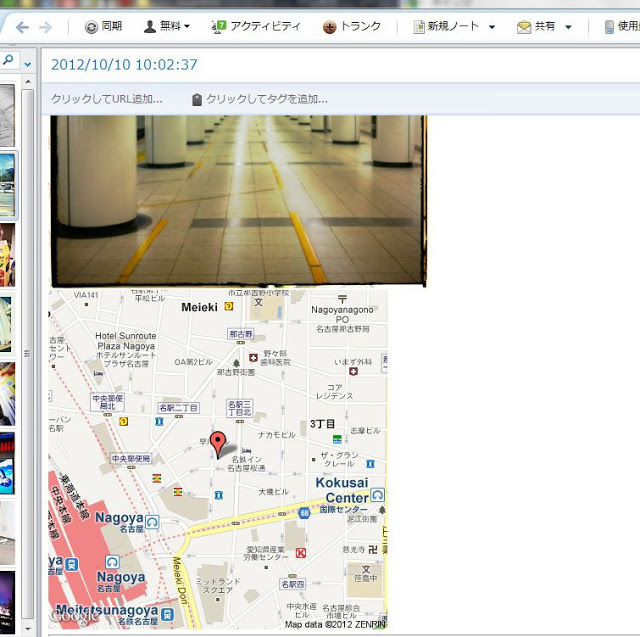Image resolution: width=640 pixels, height=637 pixels.
Task: Click the 那古野 intersection label
Action: [240, 334]
